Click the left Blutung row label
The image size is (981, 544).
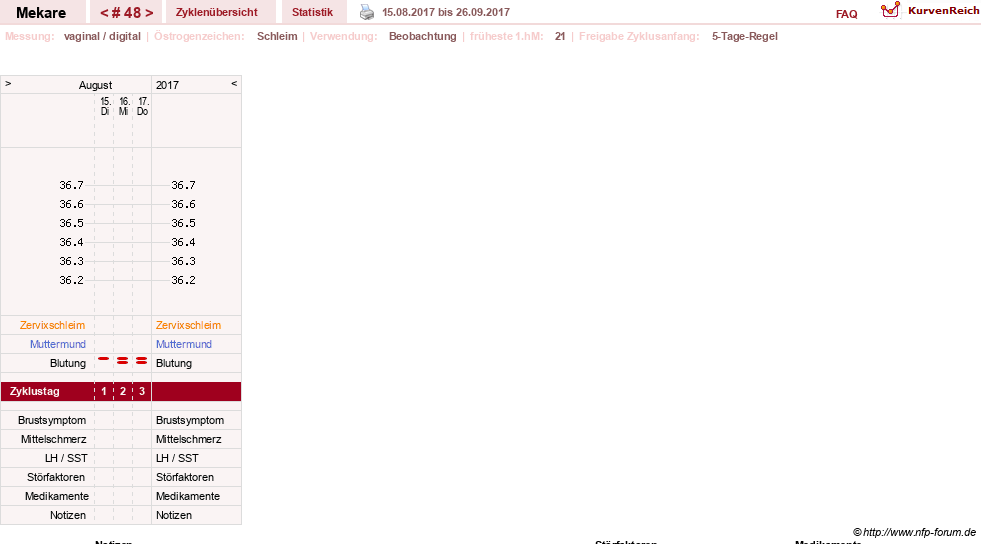click(x=68, y=363)
